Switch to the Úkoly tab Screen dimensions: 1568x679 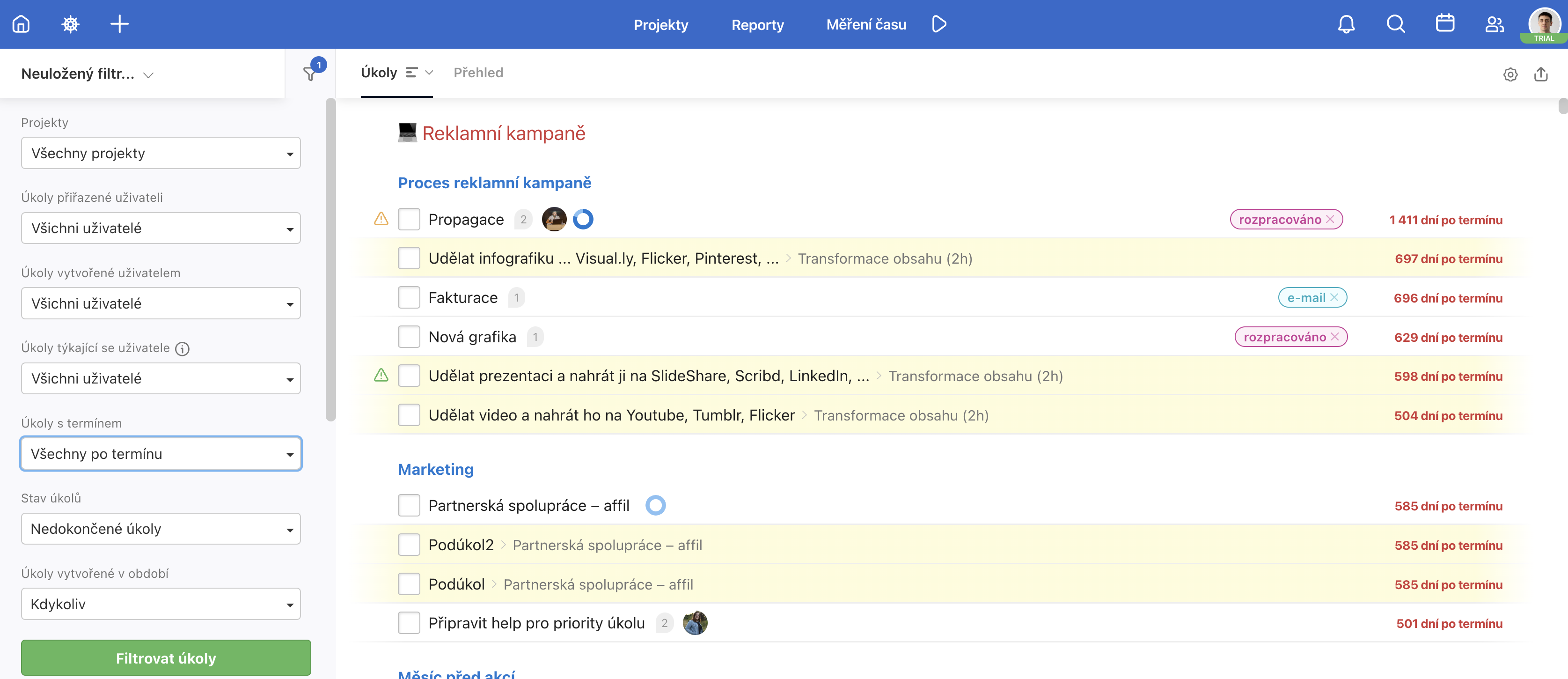click(x=379, y=73)
